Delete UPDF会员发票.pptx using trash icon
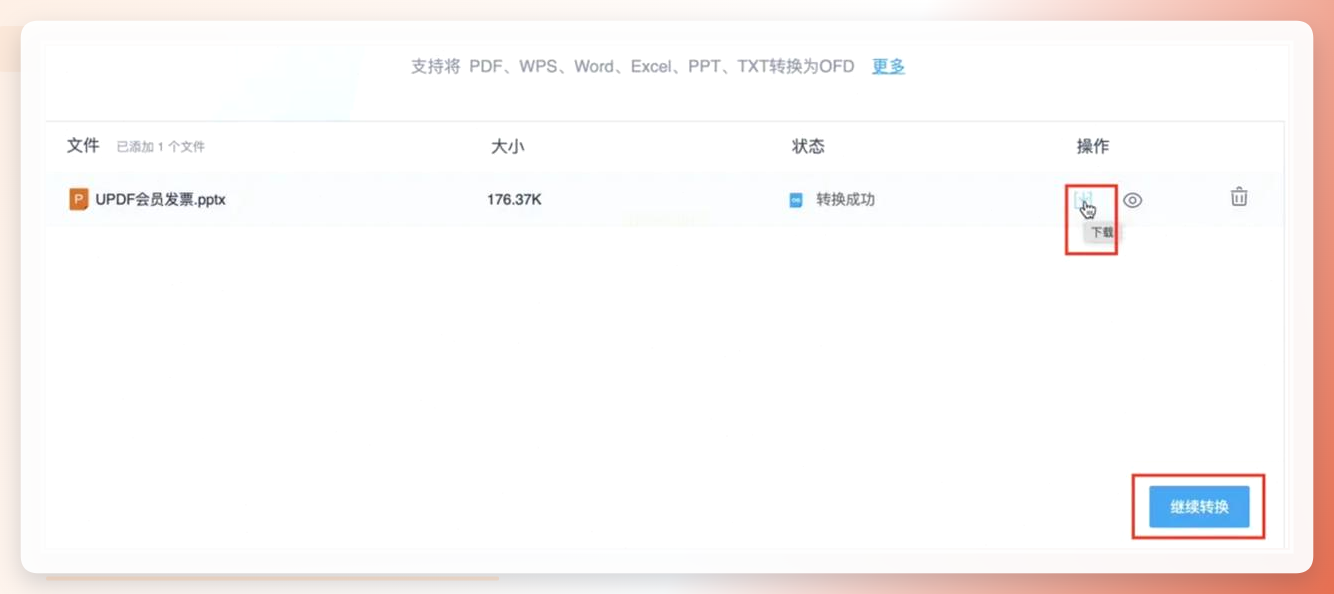Screen dimensions: 1334x594 (1239, 197)
